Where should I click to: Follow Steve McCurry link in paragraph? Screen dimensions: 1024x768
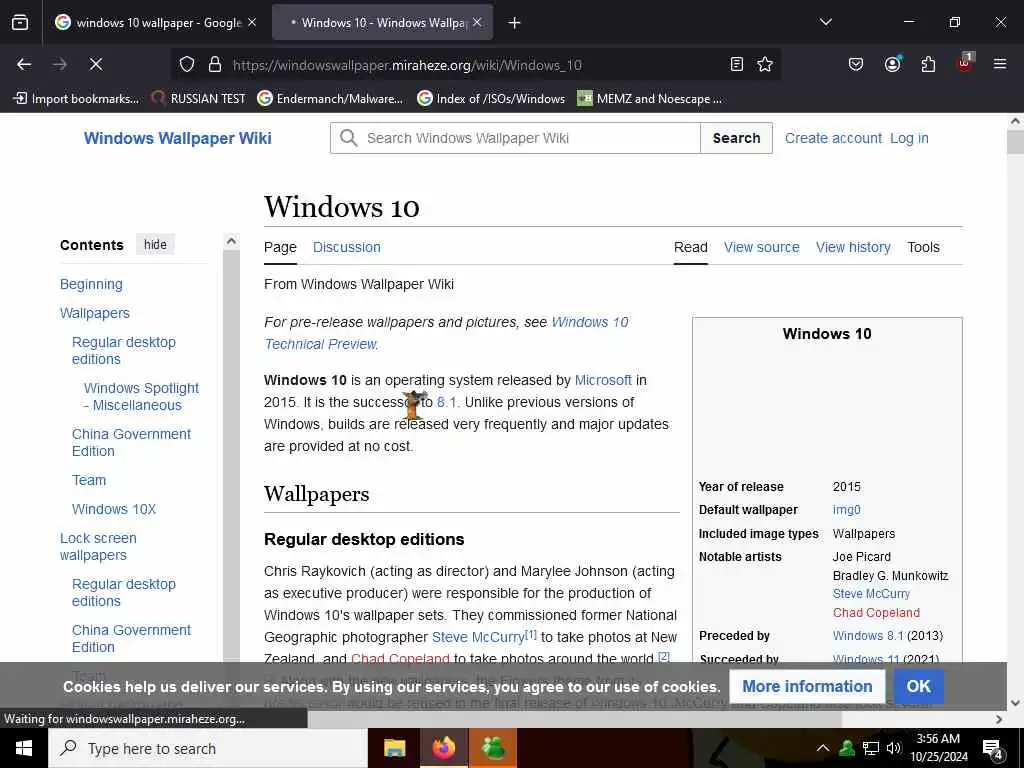(478, 637)
